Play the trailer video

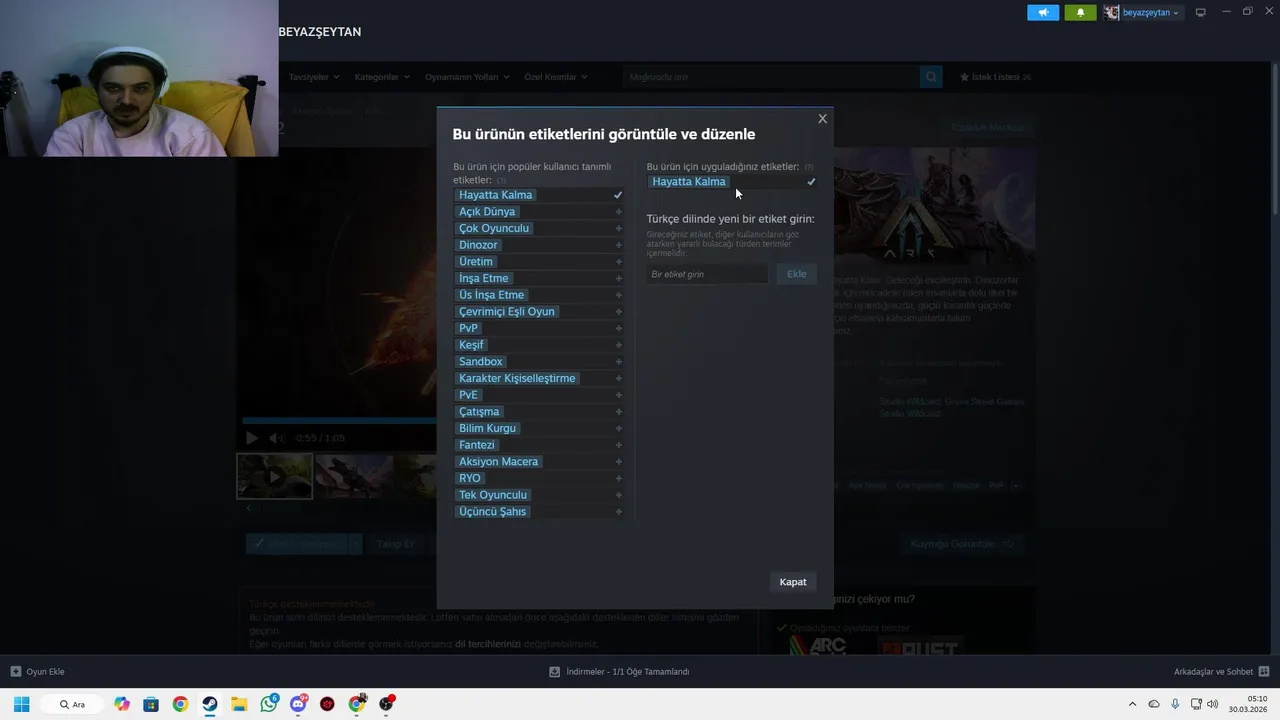click(x=251, y=438)
